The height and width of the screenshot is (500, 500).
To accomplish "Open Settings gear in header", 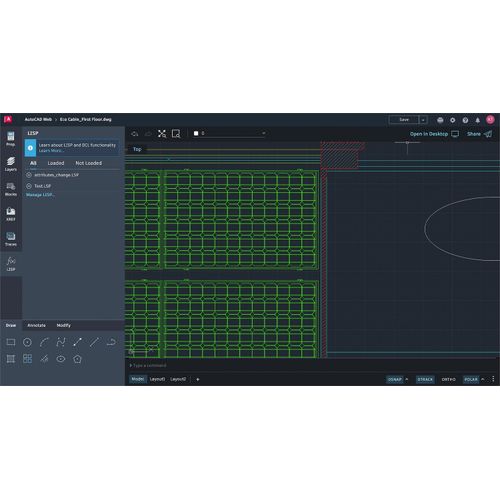I will [x=453, y=120].
